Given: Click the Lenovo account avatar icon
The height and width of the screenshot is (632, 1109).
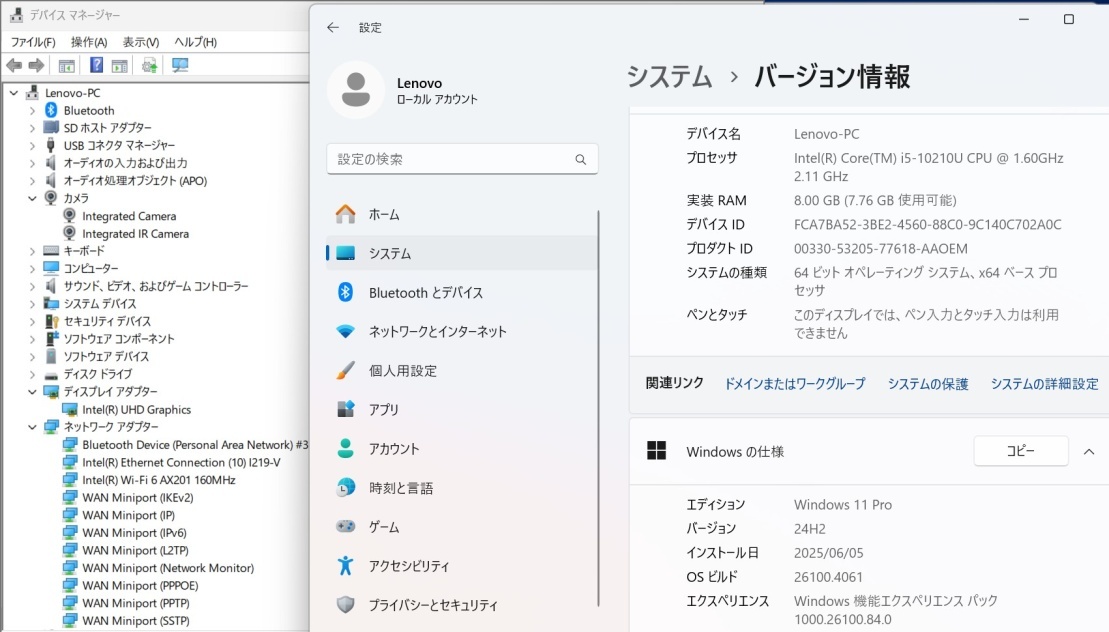Looking at the screenshot, I should tap(355, 90).
